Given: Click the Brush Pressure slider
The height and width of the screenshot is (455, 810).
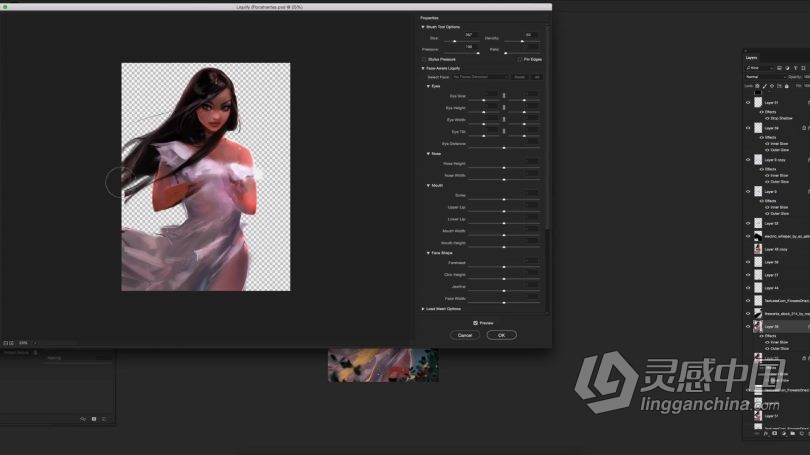Looking at the screenshot, I should click(460, 53).
